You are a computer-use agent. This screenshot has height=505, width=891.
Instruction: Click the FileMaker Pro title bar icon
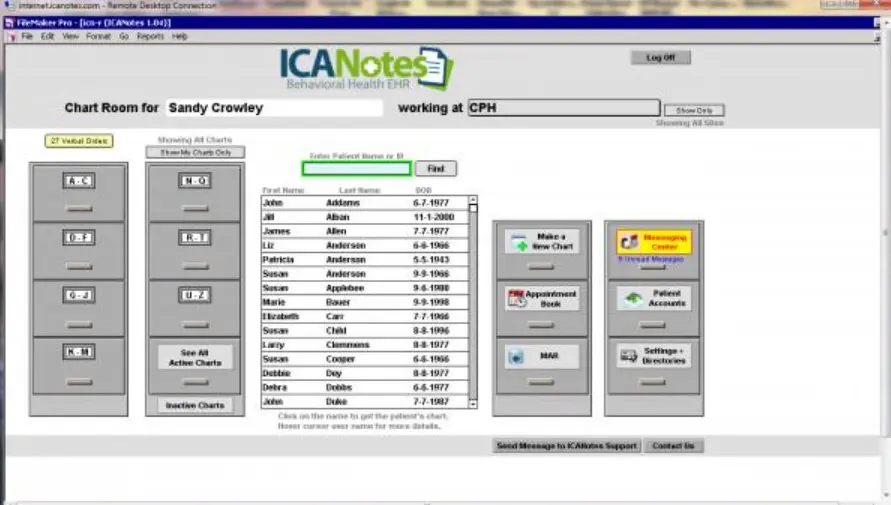click(9, 23)
